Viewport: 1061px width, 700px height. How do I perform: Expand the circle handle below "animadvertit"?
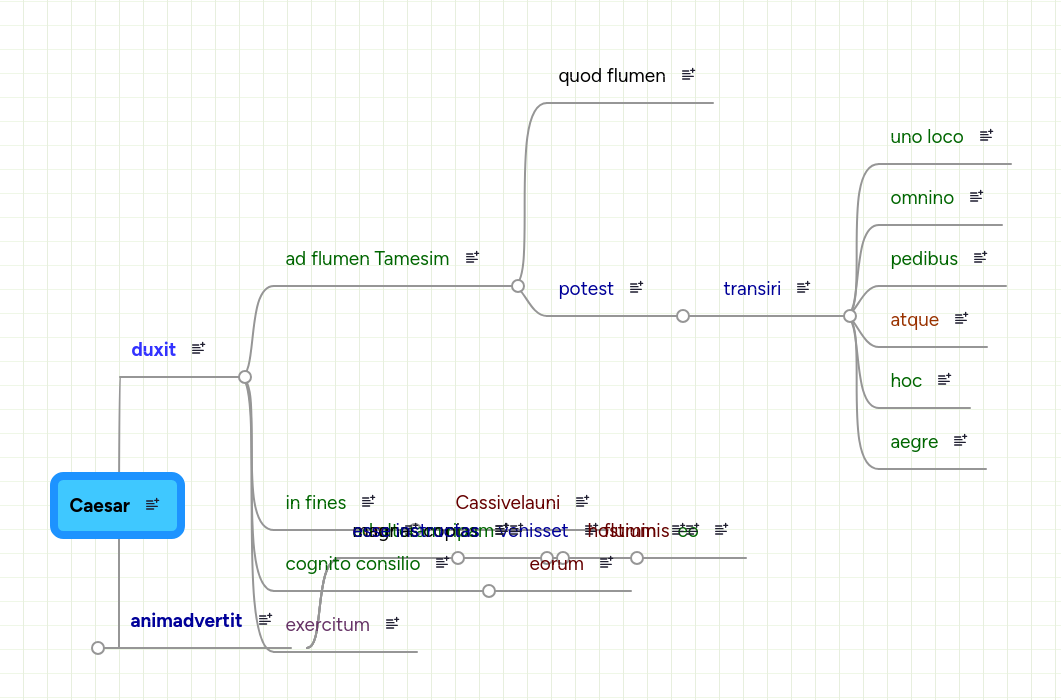point(98,647)
